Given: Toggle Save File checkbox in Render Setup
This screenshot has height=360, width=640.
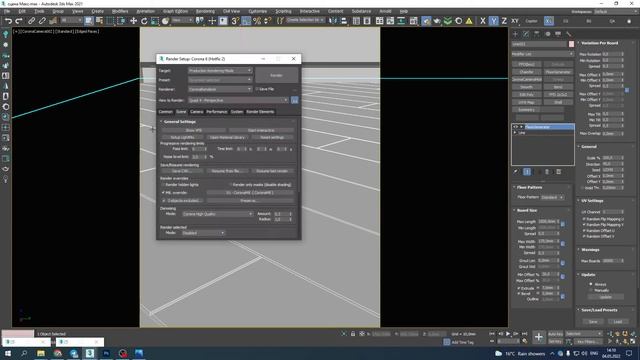Looking at the screenshot, I should (x=257, y=89).
